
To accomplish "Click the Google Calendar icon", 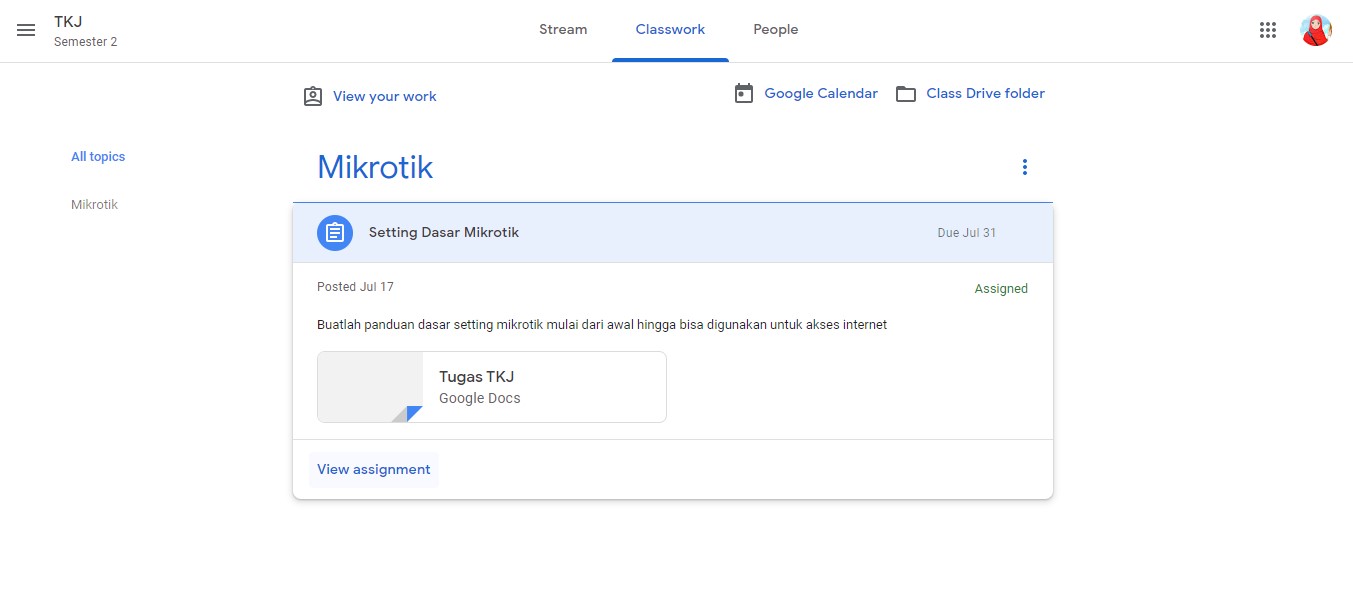I will click(744, 93).
